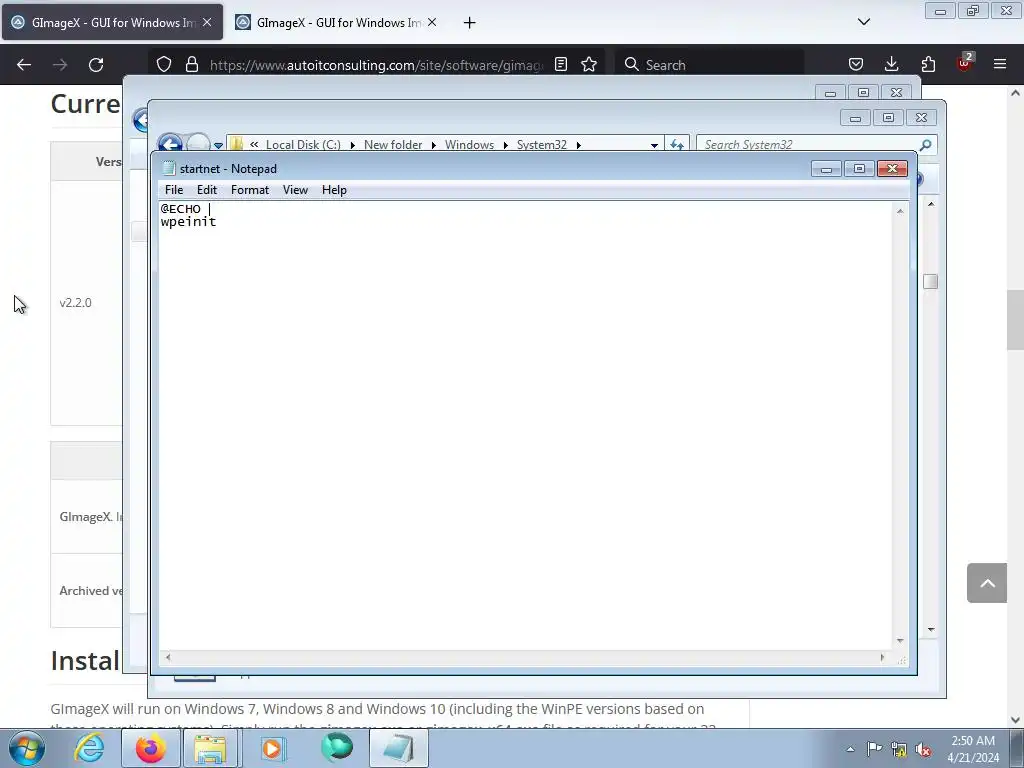This screenshot has width=1024, height=768.
Task: Open the list all tabs dropdown
Action: pos(863,22)
